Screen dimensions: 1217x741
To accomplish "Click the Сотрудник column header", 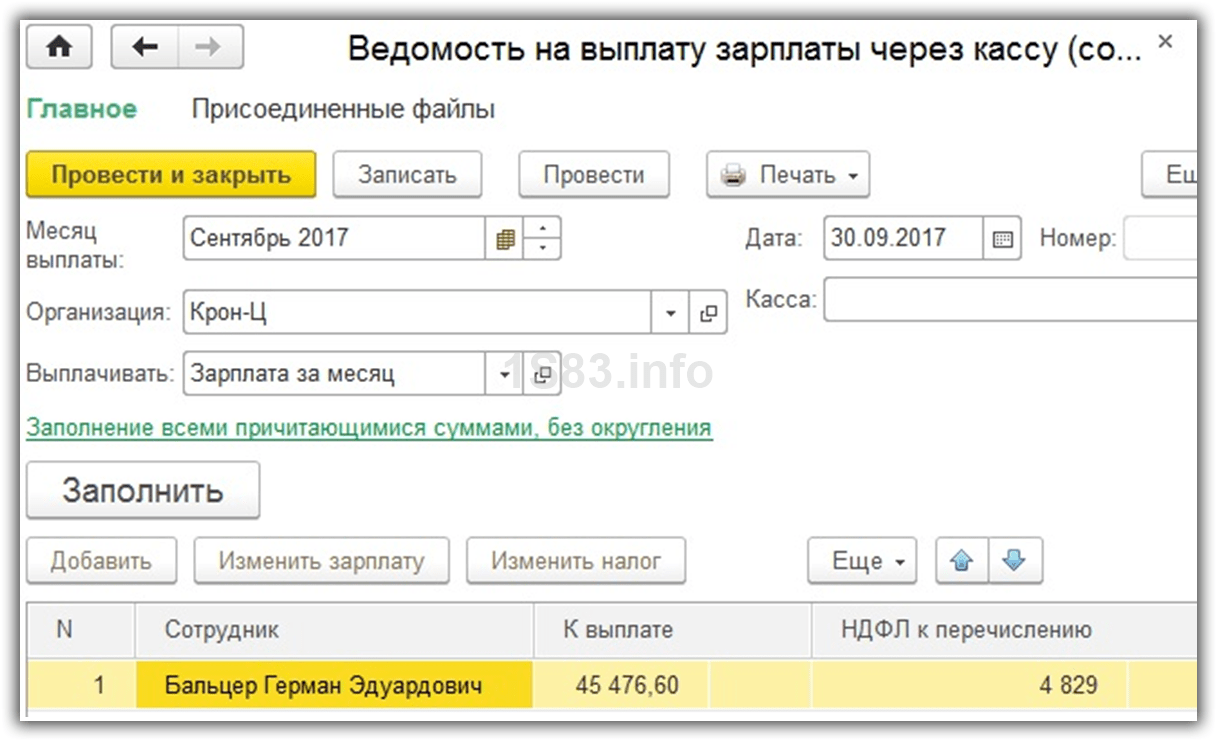I will [x=334, y=630].
